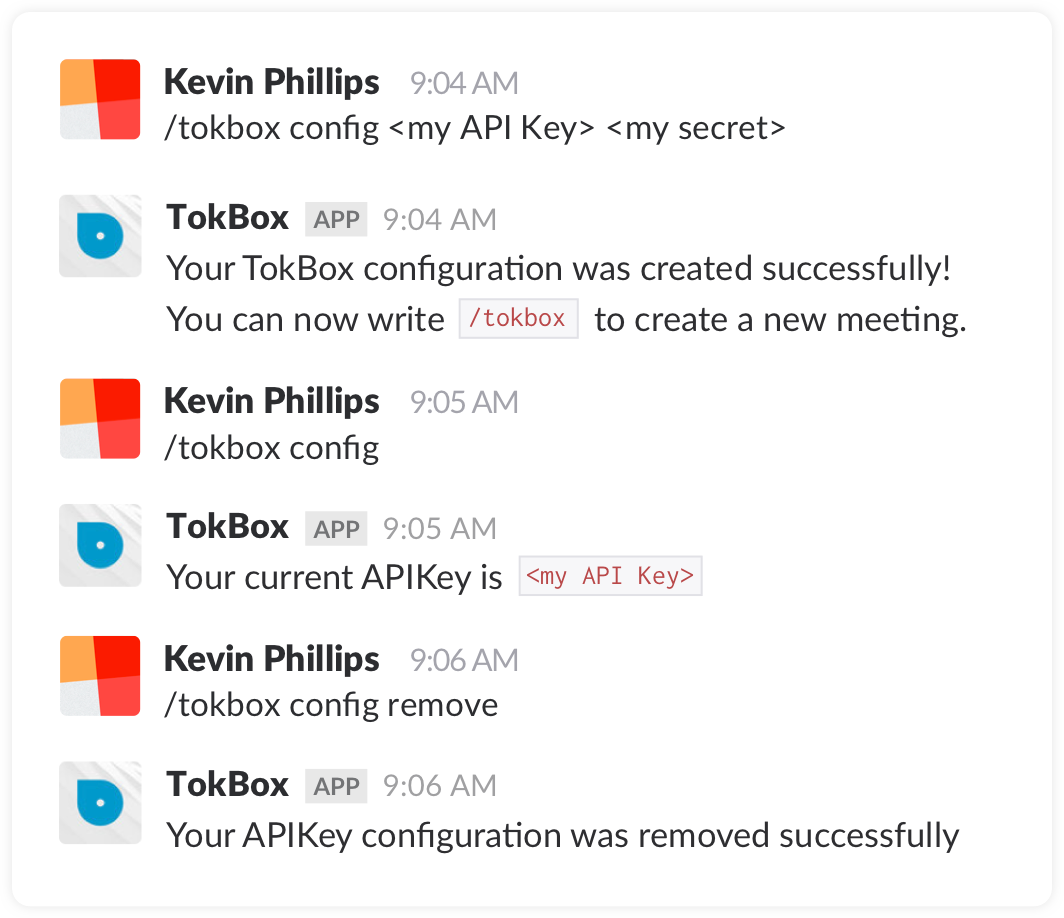1064x918 pixels.
Task: Open TokBox sender name on 9:04 message
Action: point(228,218)
